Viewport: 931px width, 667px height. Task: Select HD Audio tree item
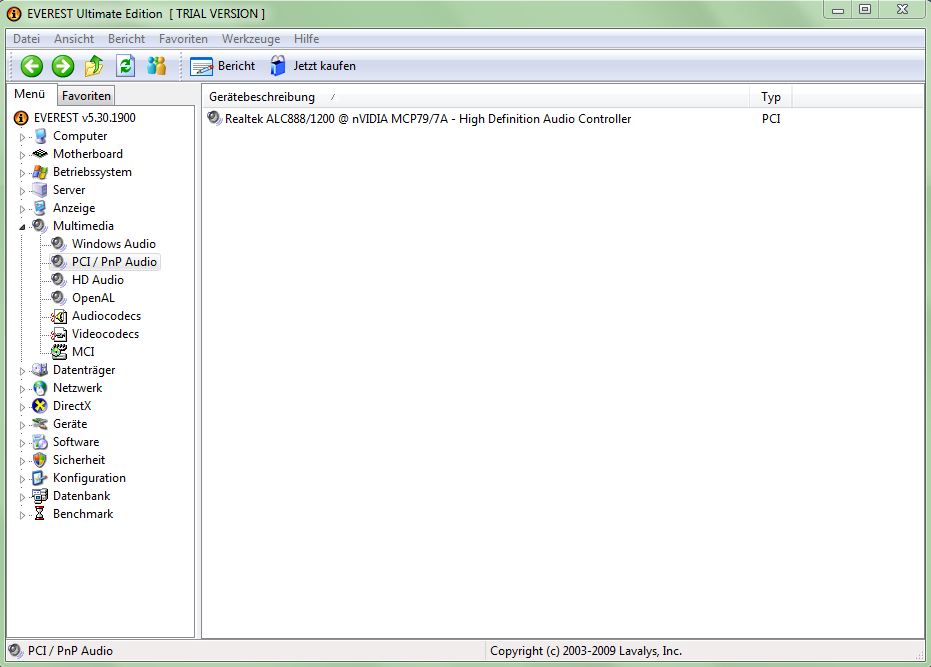pos(97,280)
